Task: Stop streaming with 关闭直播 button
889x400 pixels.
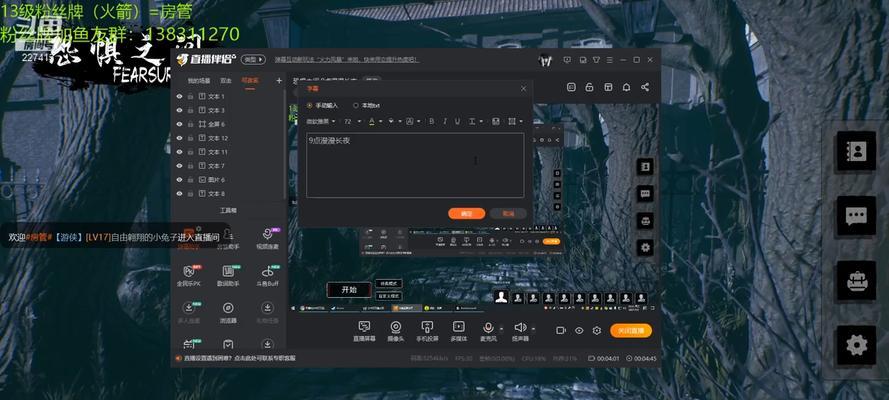Action: pyautogui.click(x=631, y=331)
